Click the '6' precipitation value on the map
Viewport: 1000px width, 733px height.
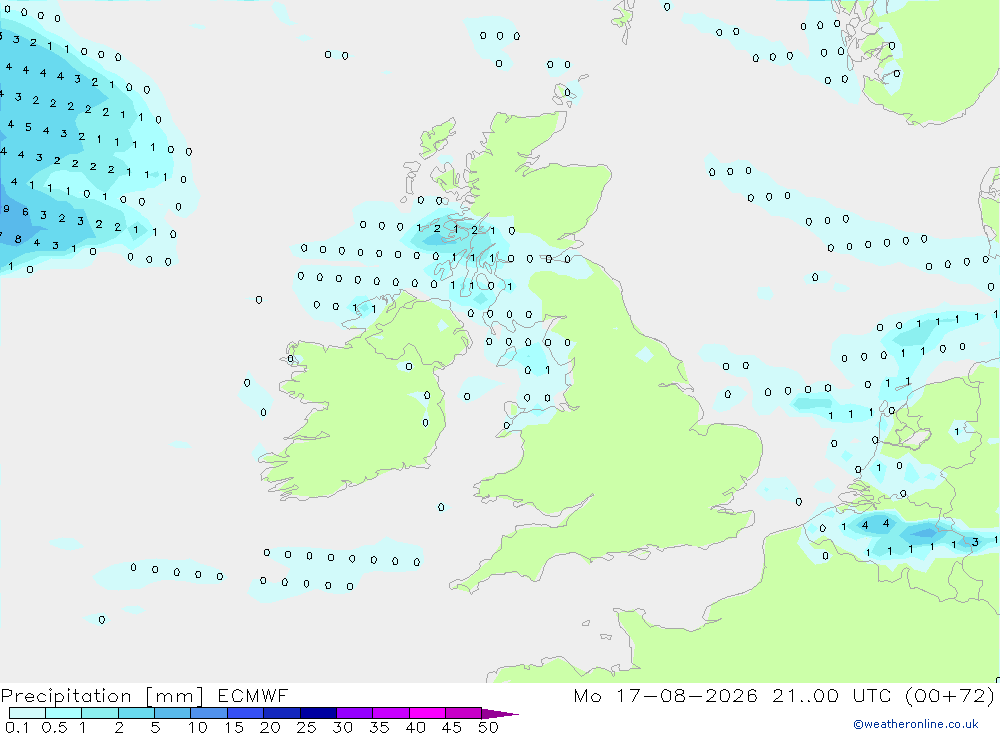coord(26,212)
